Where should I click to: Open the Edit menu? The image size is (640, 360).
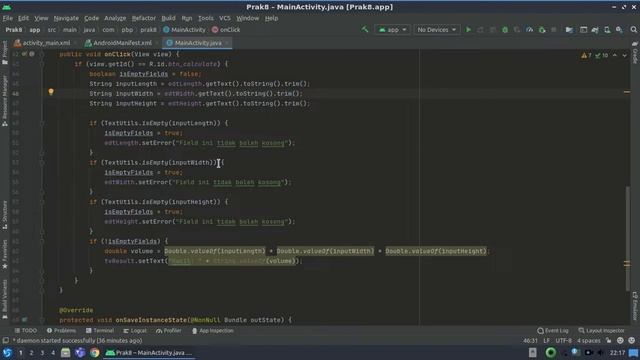pos(23,18)
